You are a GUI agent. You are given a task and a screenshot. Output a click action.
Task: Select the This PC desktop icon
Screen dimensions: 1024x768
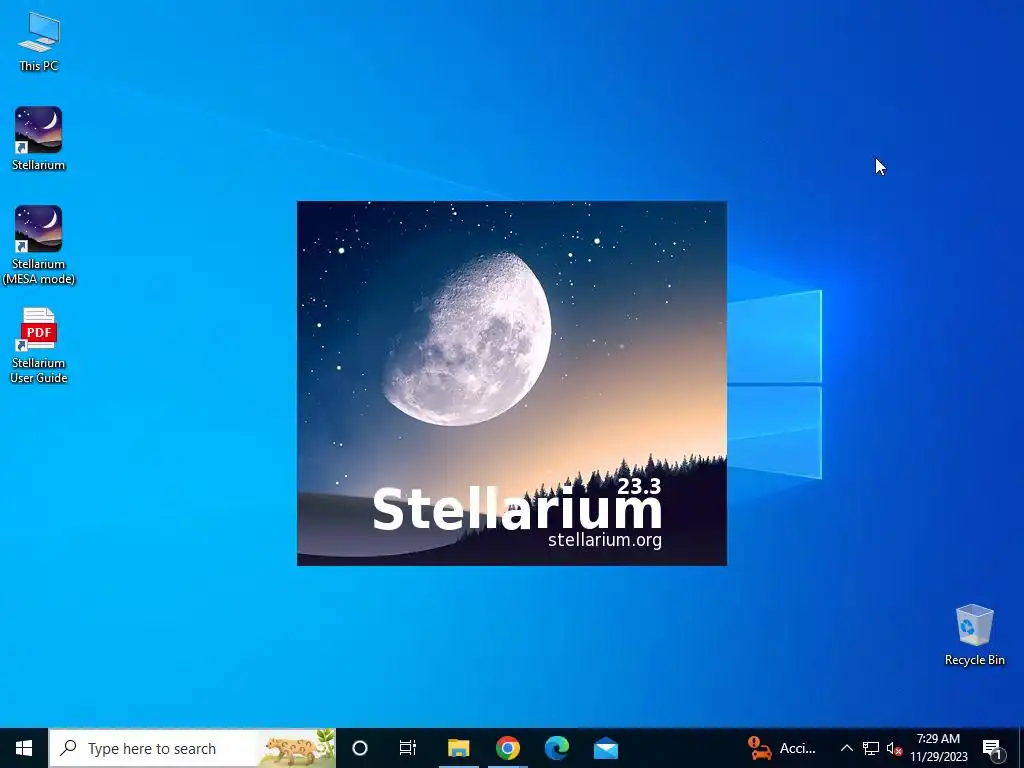(39, 42)
